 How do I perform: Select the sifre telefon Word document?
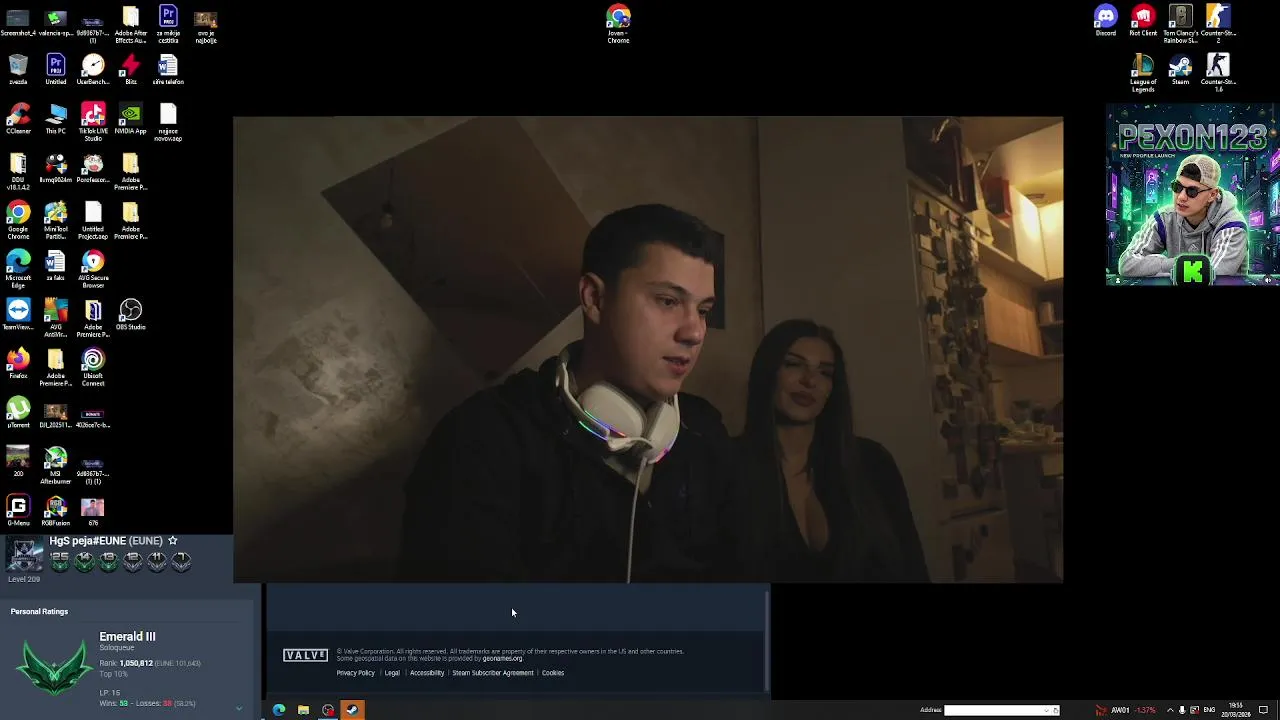[x=168, y=69]
